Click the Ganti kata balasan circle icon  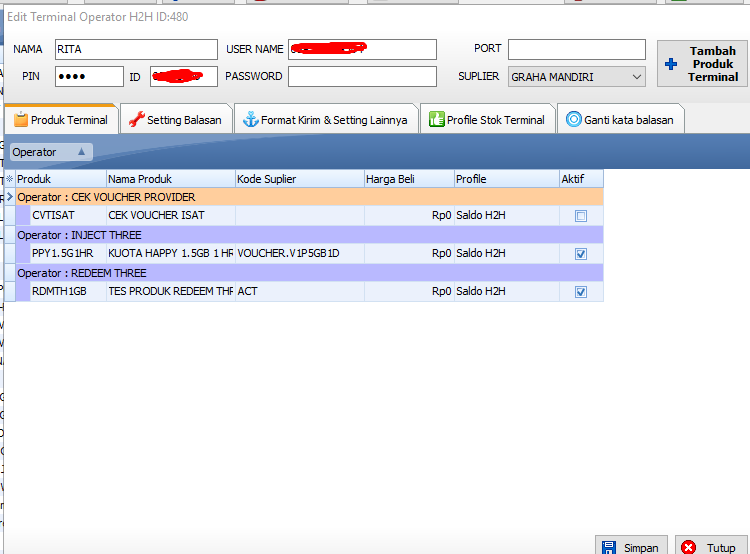(573, 120)
